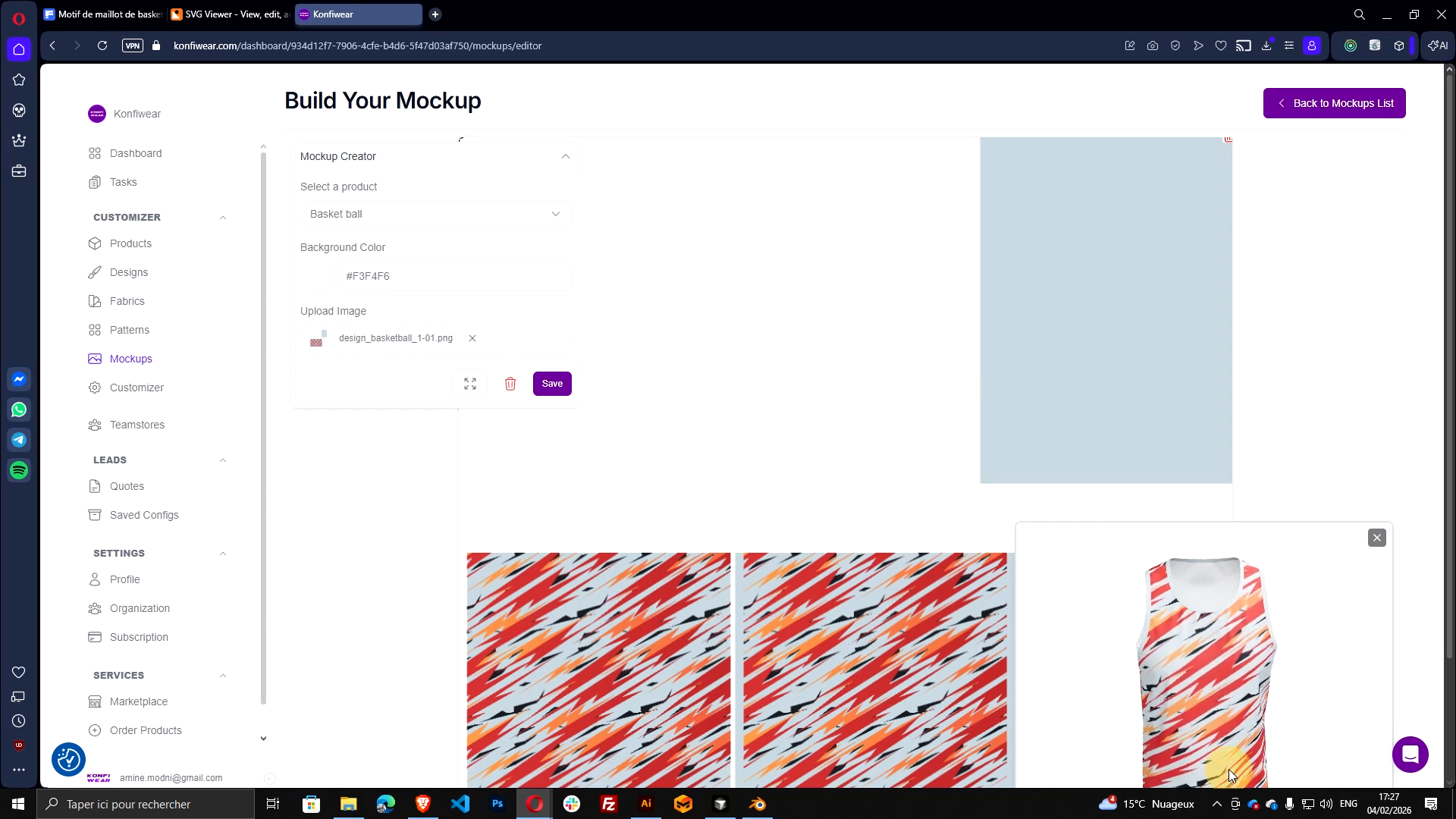Open Designs from sidebar
This screenshot has width=1456, height=819.
click(128, 272)
